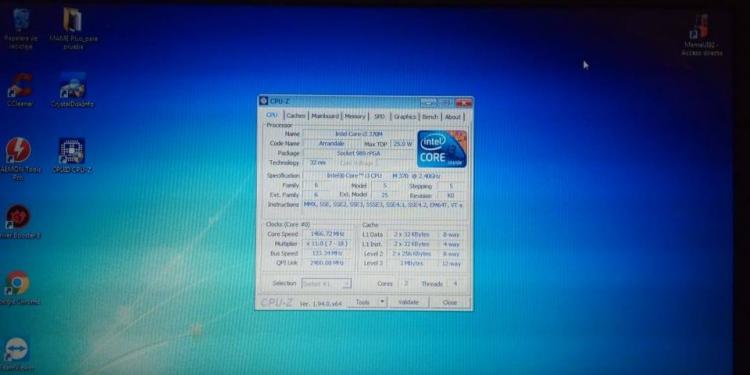Screen dimensions: 750x375
Task: Open the Recycle Bin desktop icon
Action: [x=21, y=29]
